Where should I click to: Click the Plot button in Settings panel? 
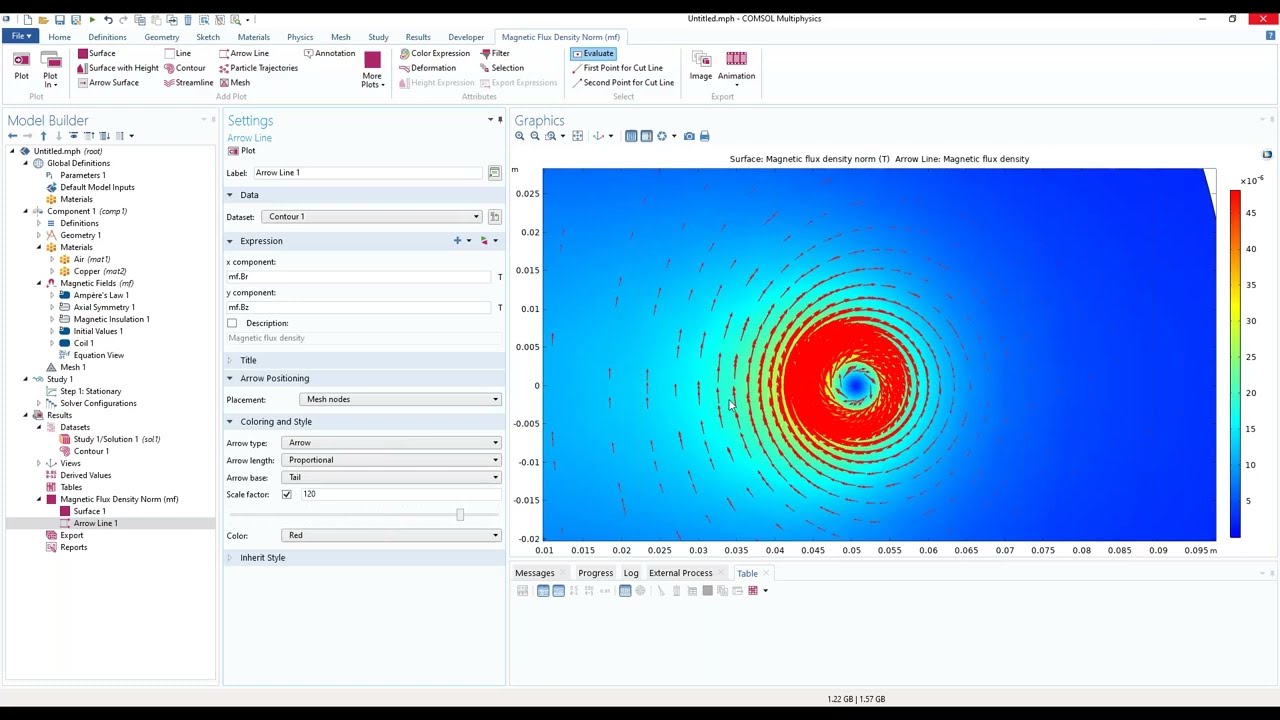242,151
